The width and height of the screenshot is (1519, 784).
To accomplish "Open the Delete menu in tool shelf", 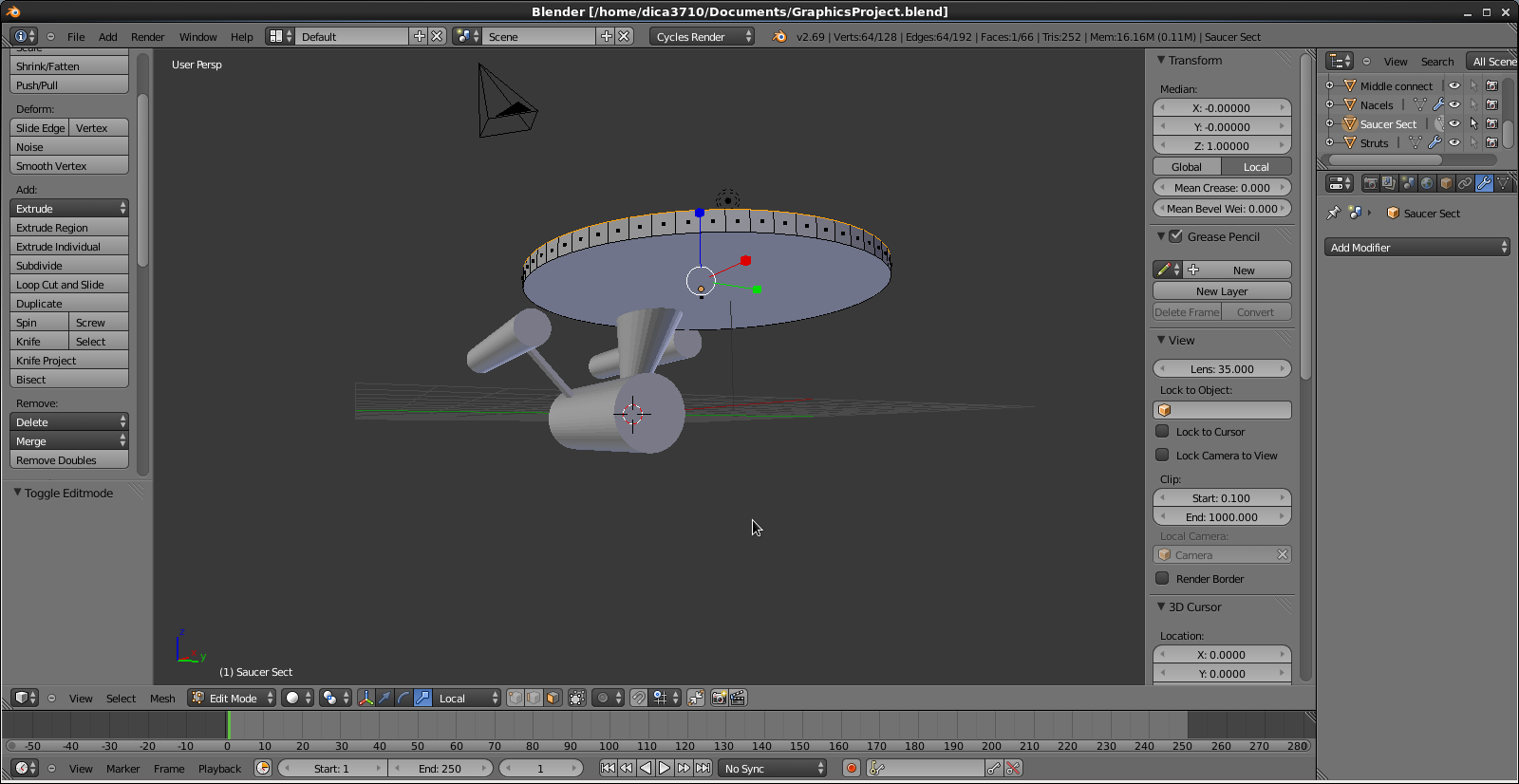I will [69, 421].
